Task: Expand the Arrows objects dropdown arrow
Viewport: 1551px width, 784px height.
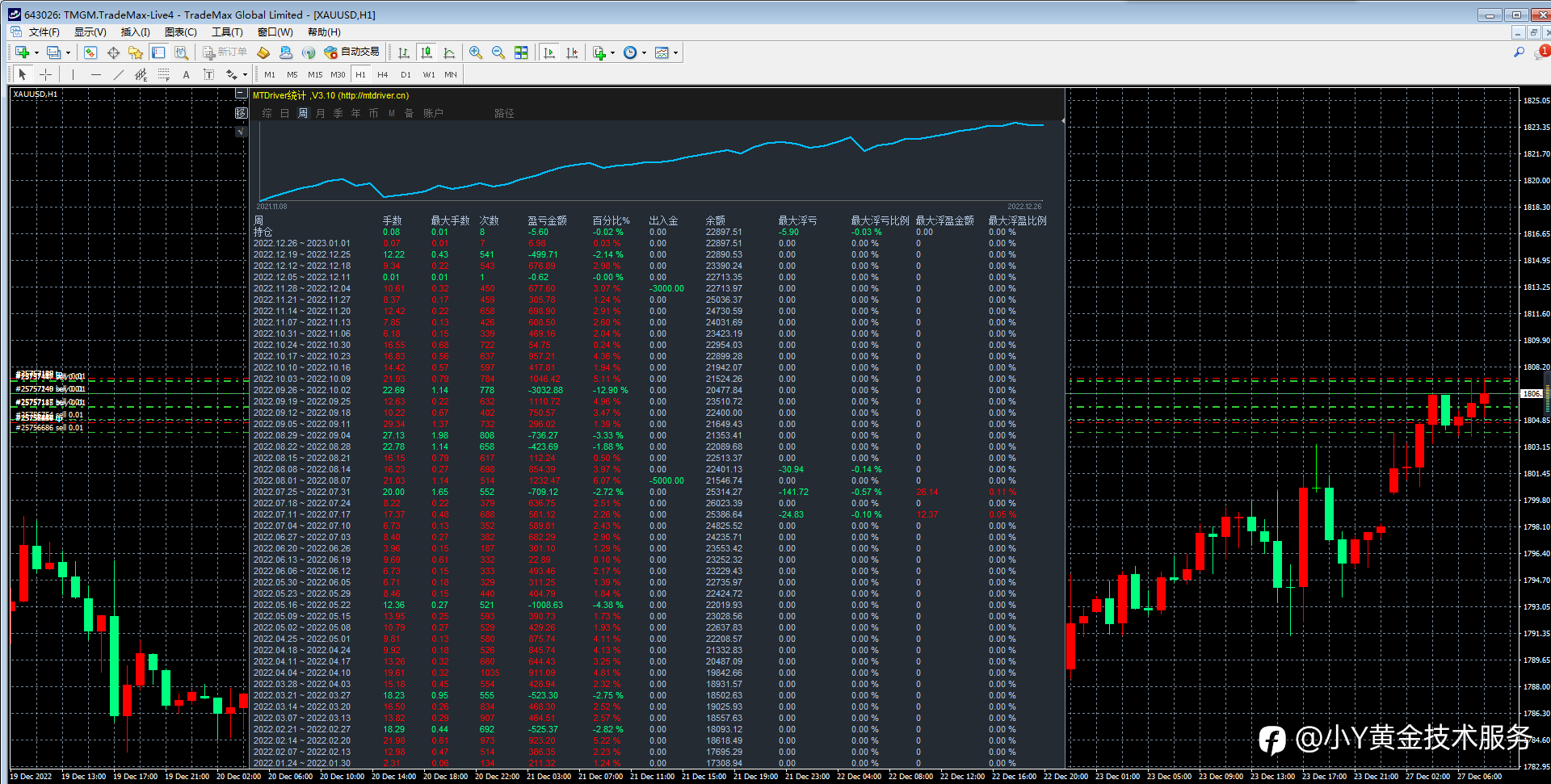Action: click(245, 75)
